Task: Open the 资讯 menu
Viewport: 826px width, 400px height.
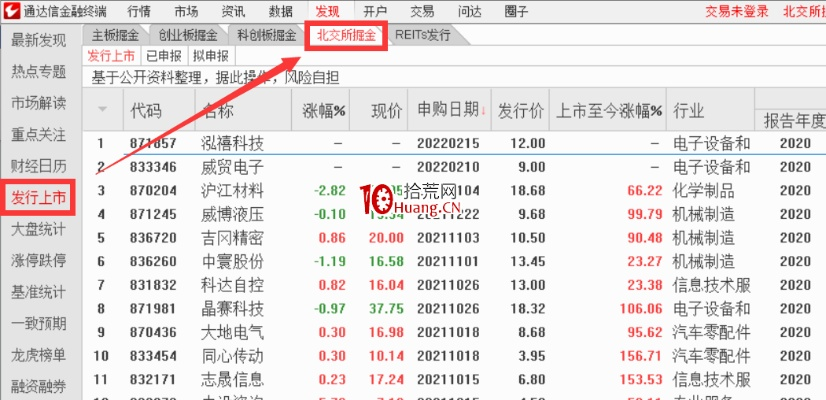Action: click(x=233, y=12)
